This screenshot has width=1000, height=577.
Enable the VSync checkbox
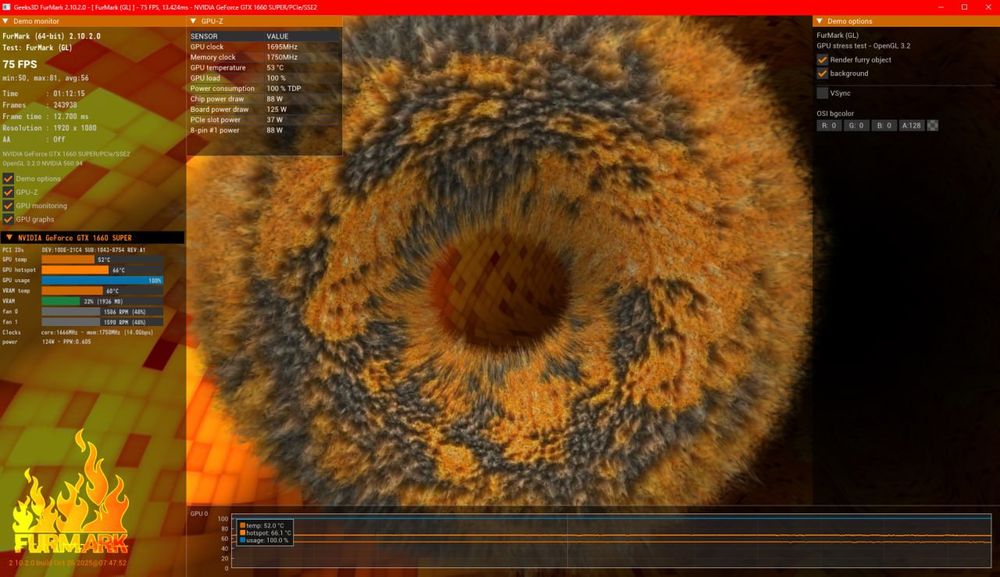pyautogui.click(x=822, y=93)
